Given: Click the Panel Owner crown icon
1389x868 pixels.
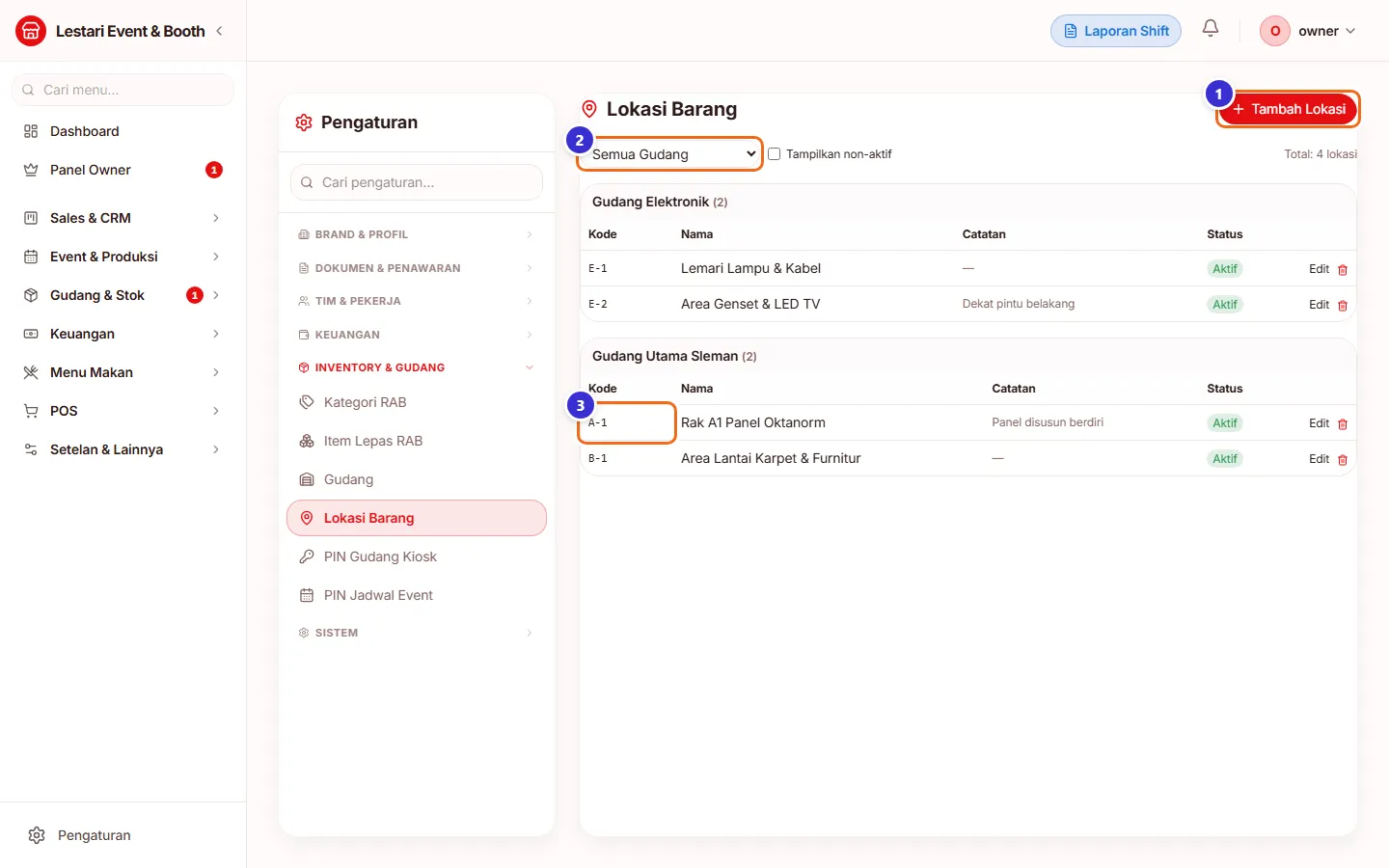Looking at the screenshot, I should coord(31,170).
